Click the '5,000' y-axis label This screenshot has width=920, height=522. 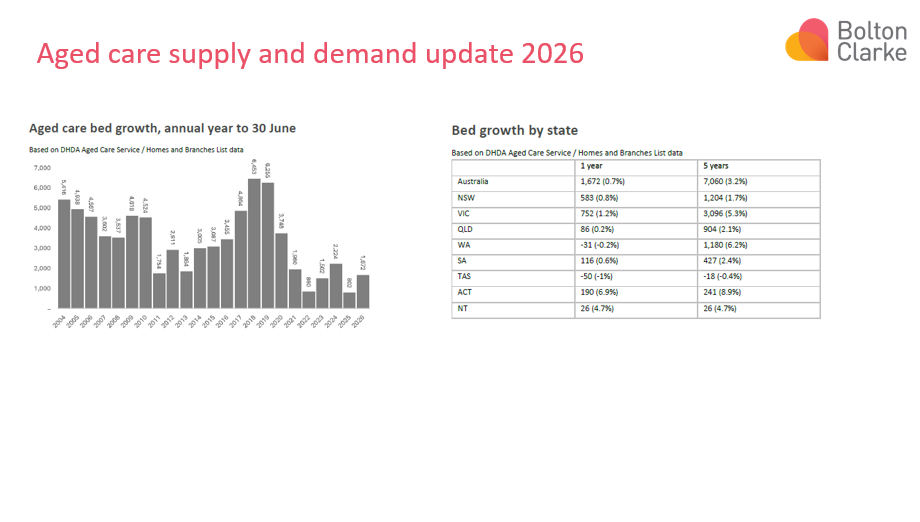(x=42, y=208)
